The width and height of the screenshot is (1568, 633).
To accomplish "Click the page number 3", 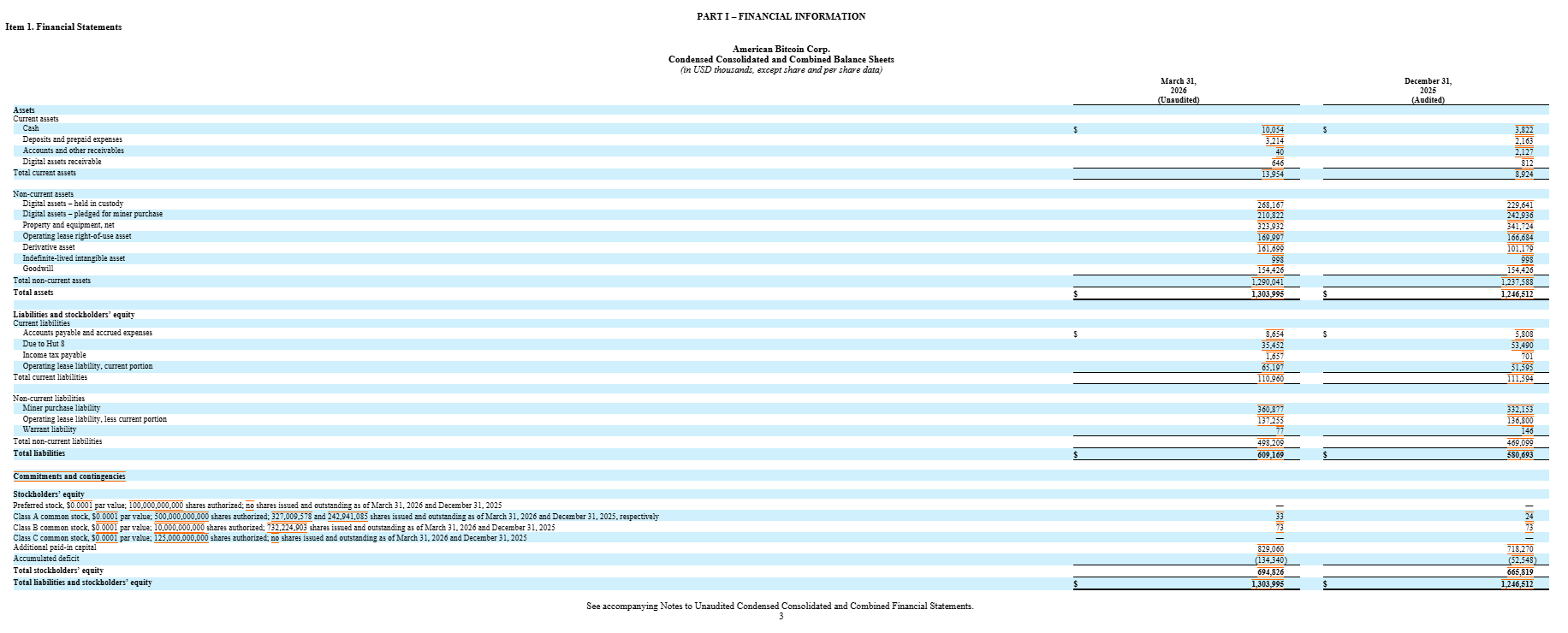I will [x=781, y=616].
